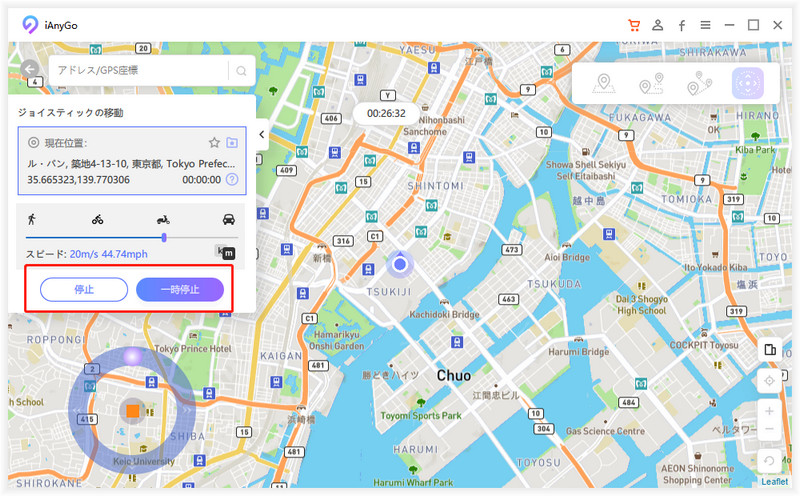
Task: Toggle the km/m unit switch
Action: pos(225,252)
